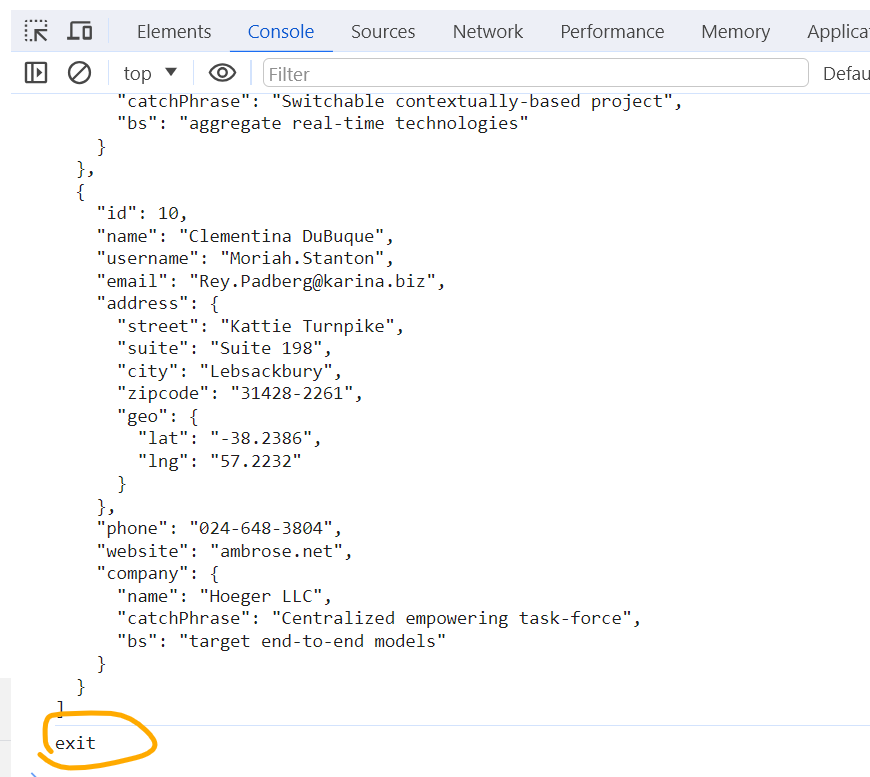Click "Switchable contextually-based project" catchPhrase line
The height and width of the screenshot is (777, 870).
[399, 102]
